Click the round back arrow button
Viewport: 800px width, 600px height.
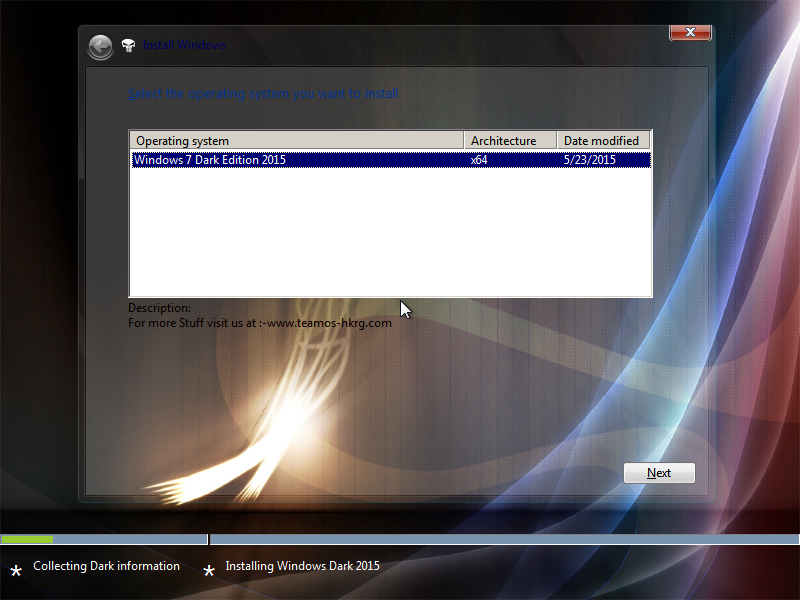pos(101,47)
